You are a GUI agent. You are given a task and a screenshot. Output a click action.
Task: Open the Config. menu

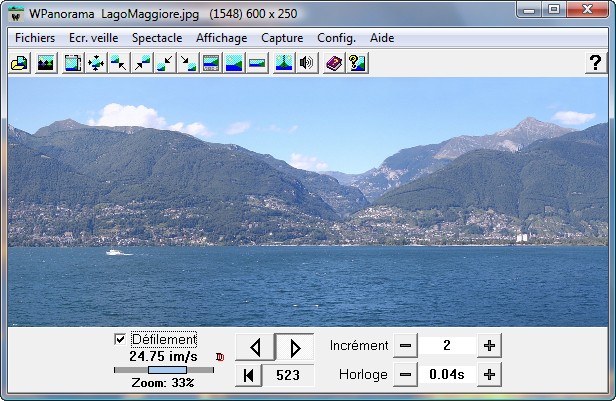[x=336, y=38]
